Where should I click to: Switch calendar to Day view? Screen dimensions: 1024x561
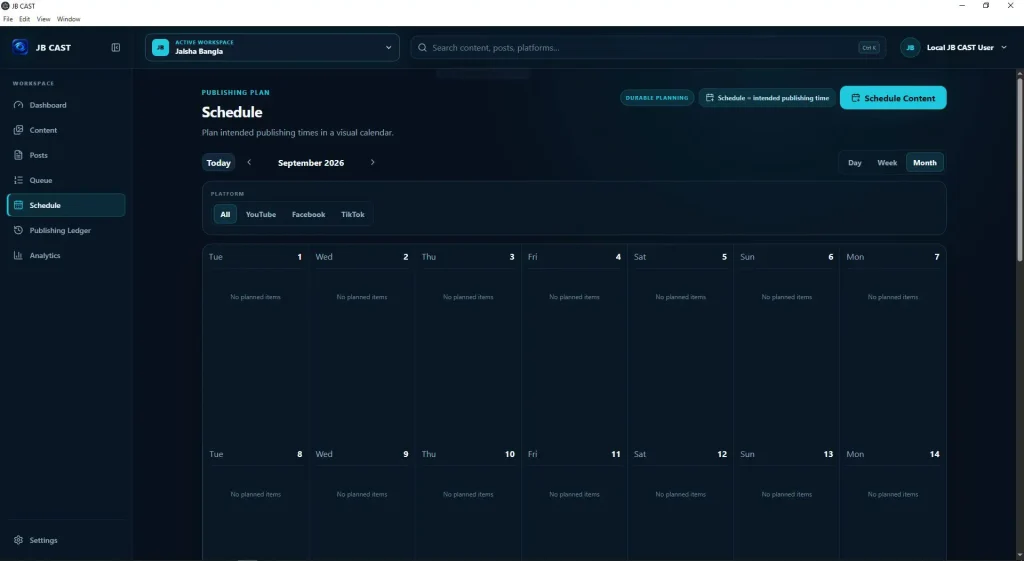coord(855,163)
